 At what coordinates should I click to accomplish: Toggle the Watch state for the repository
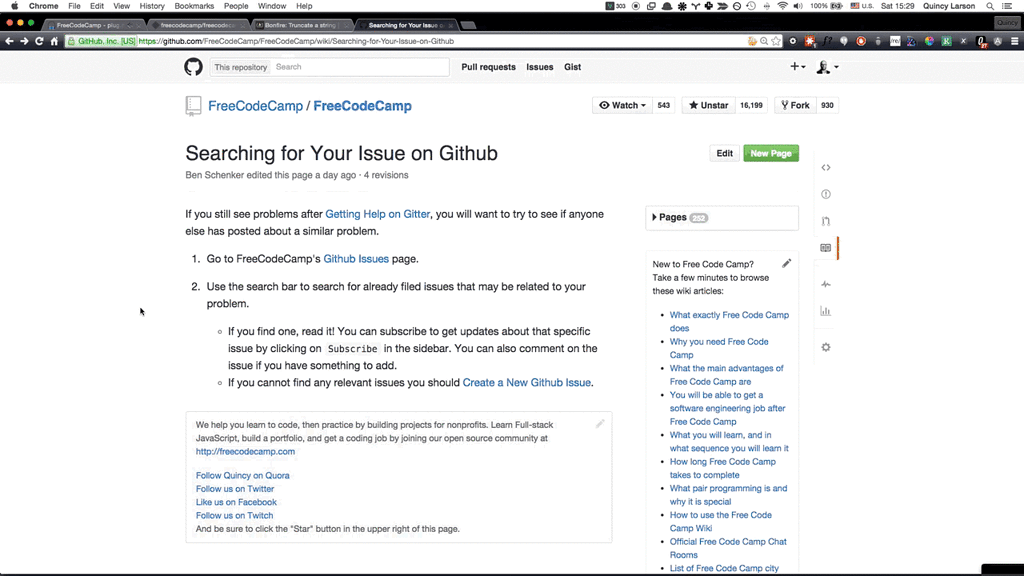point(620,104)
